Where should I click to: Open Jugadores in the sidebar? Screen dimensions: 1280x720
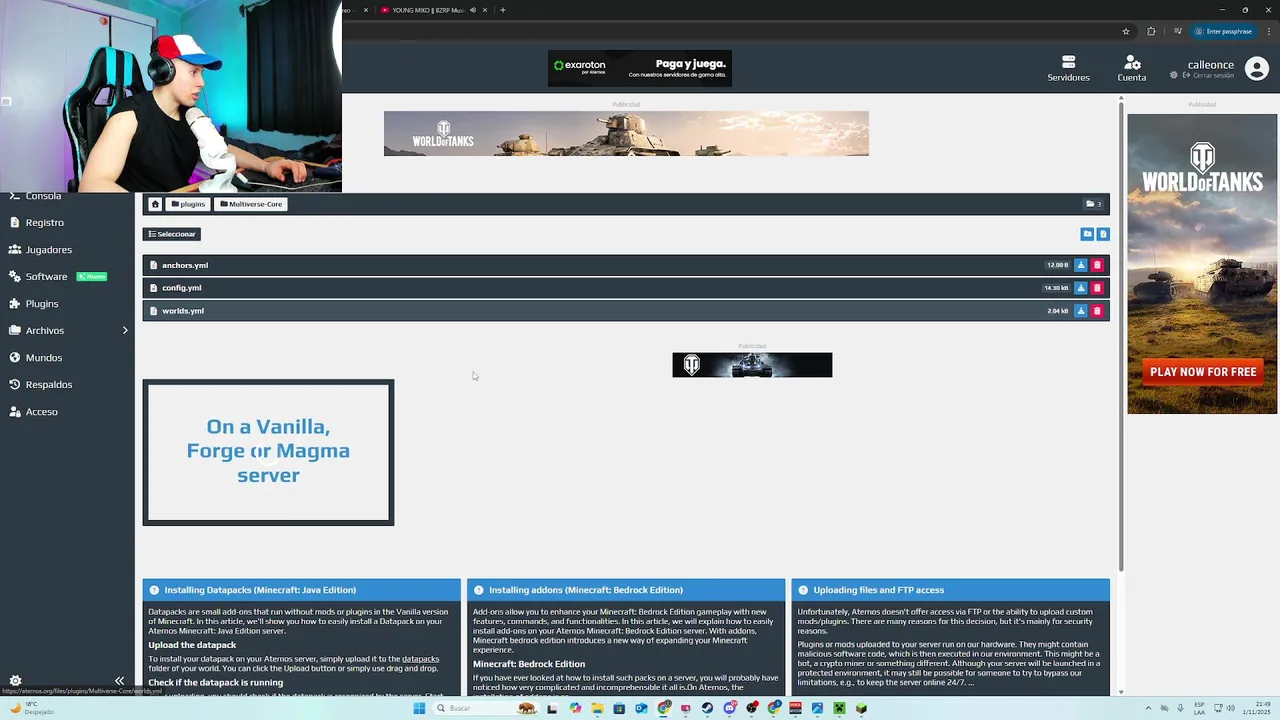49,249
